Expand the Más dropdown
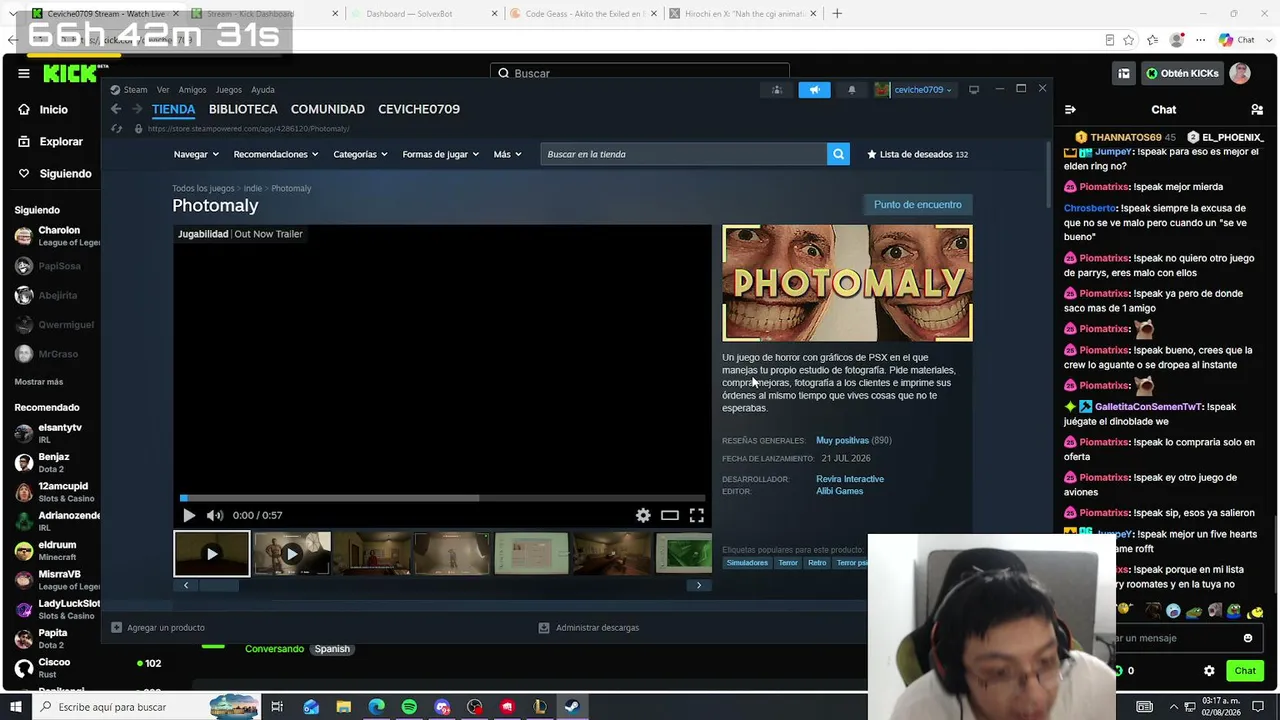The height and width of the screenshot is (720, 1280). (x=507, y=154)
